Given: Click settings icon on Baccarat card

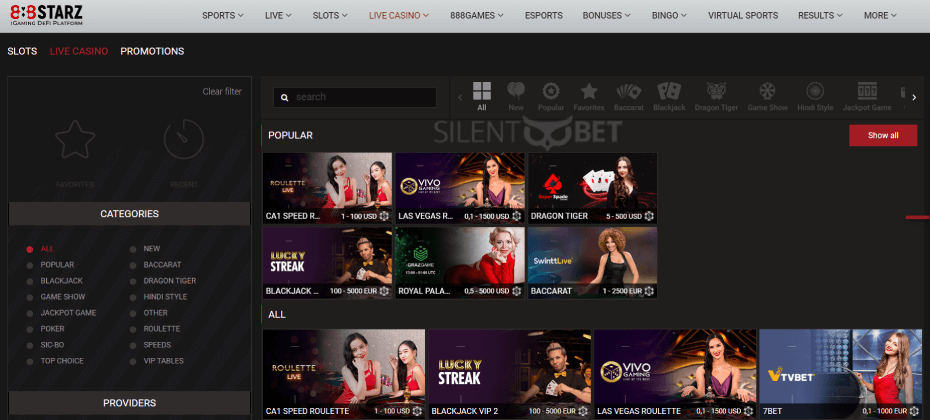Looking at the screenshot, I should click(x=649, y=291).
